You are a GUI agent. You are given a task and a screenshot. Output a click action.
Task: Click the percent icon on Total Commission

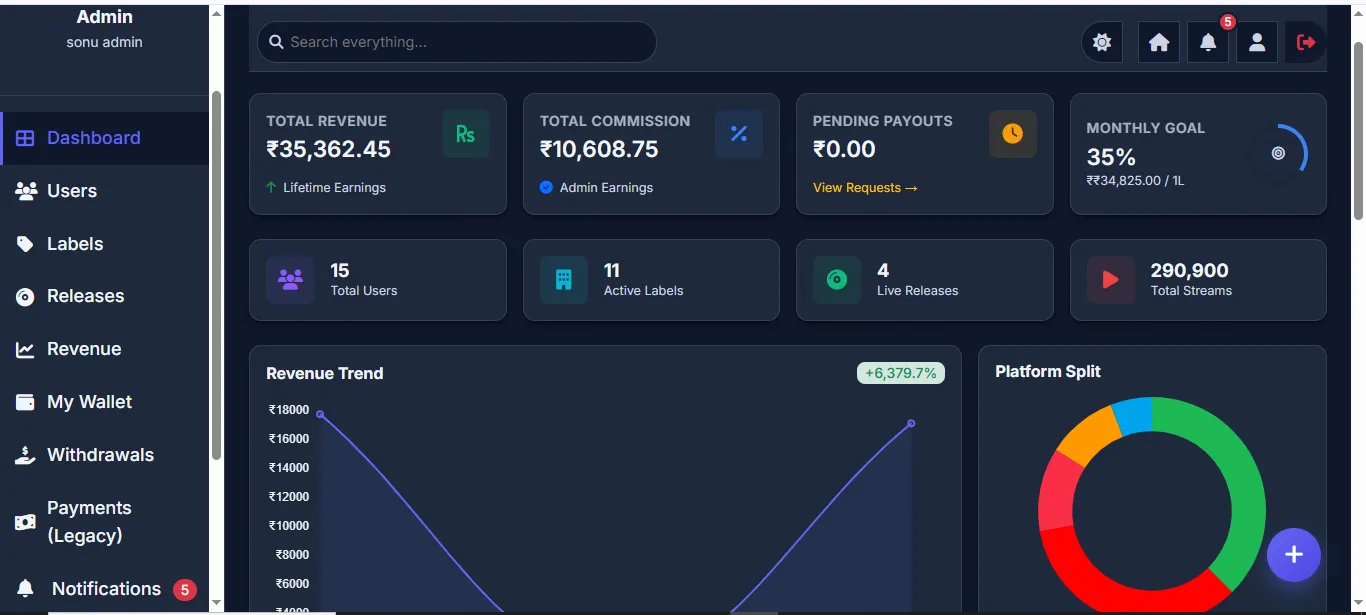(x=739, y=134)
